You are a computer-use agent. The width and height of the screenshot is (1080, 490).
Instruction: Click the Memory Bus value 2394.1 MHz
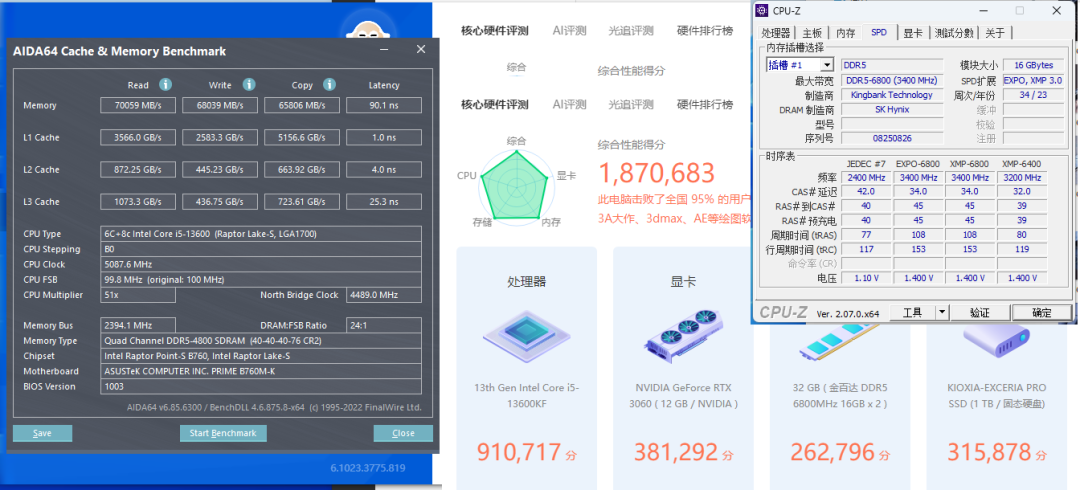click(x=138, y=325)
